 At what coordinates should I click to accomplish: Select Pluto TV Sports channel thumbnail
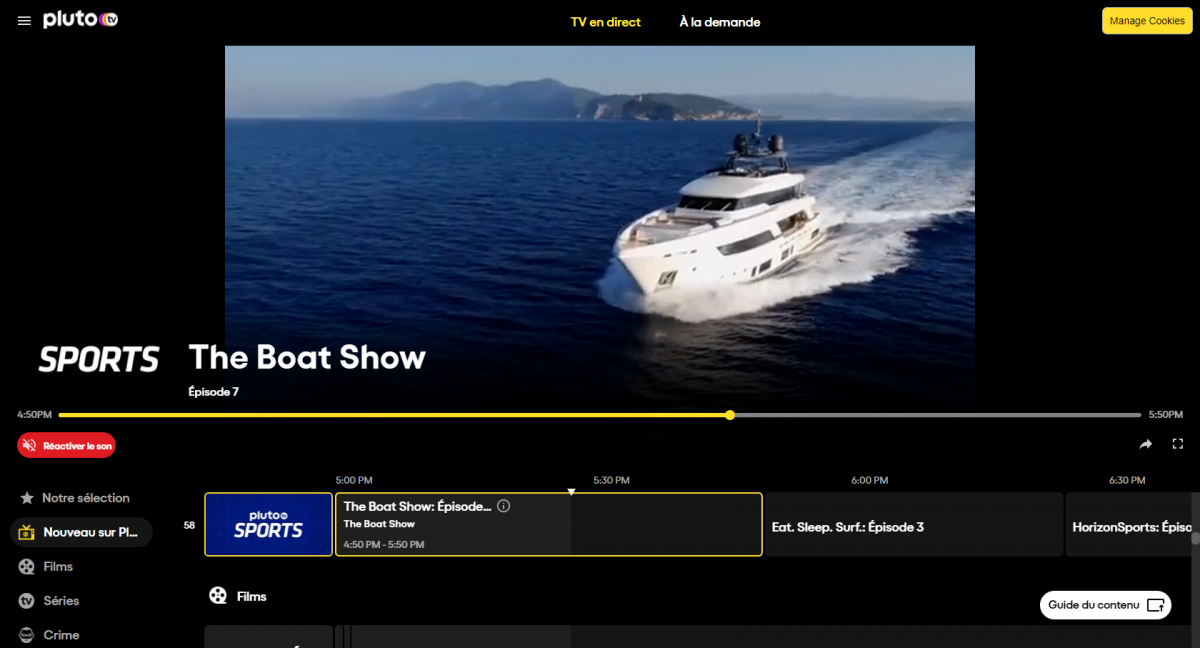pyautogui.click(x=268, y=524)
